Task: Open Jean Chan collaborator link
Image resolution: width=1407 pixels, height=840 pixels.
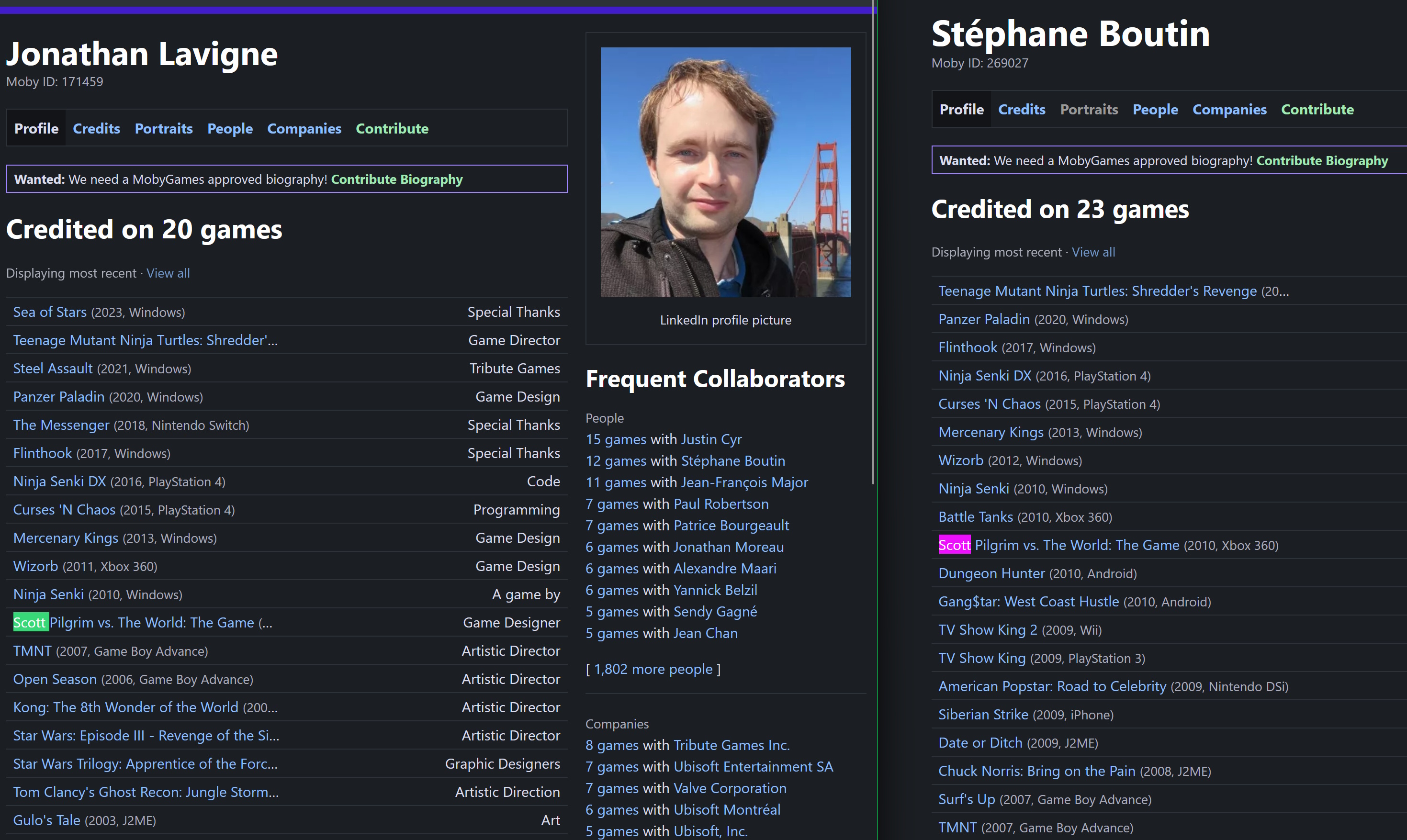Action: pos(706,633)
